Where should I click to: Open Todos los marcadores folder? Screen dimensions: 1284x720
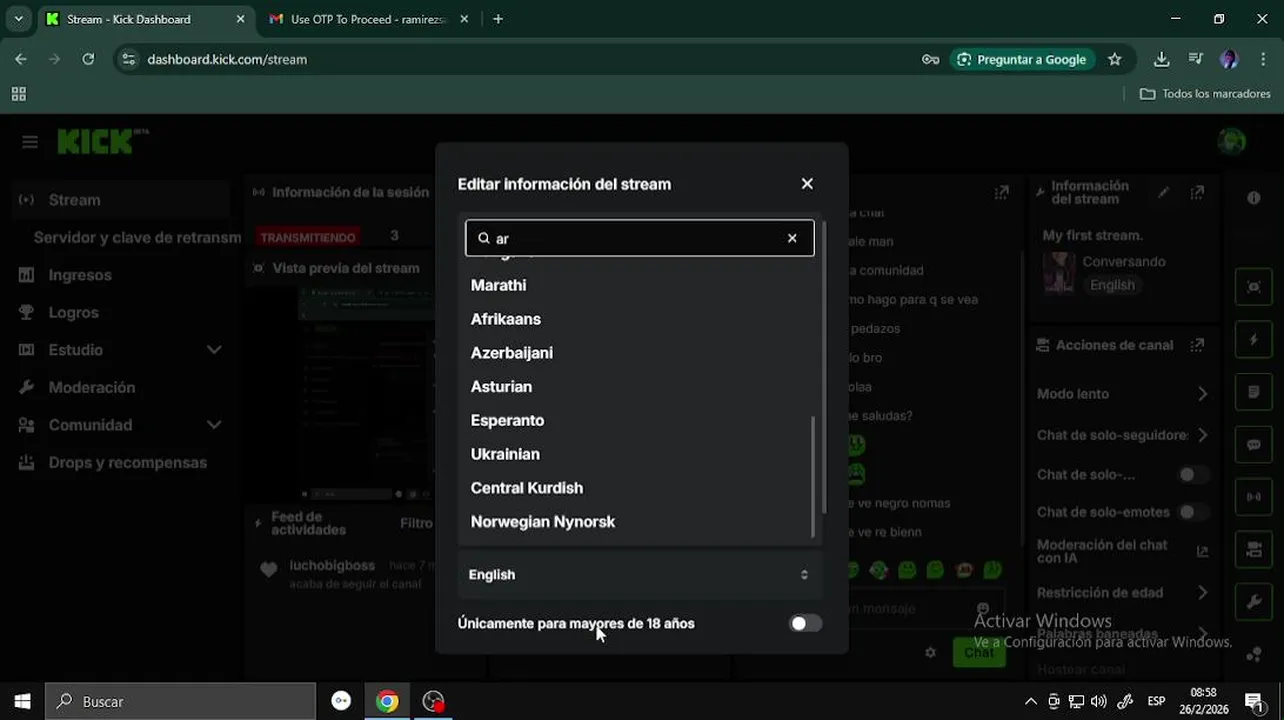pyautogui.click(x=1205, y=93)
